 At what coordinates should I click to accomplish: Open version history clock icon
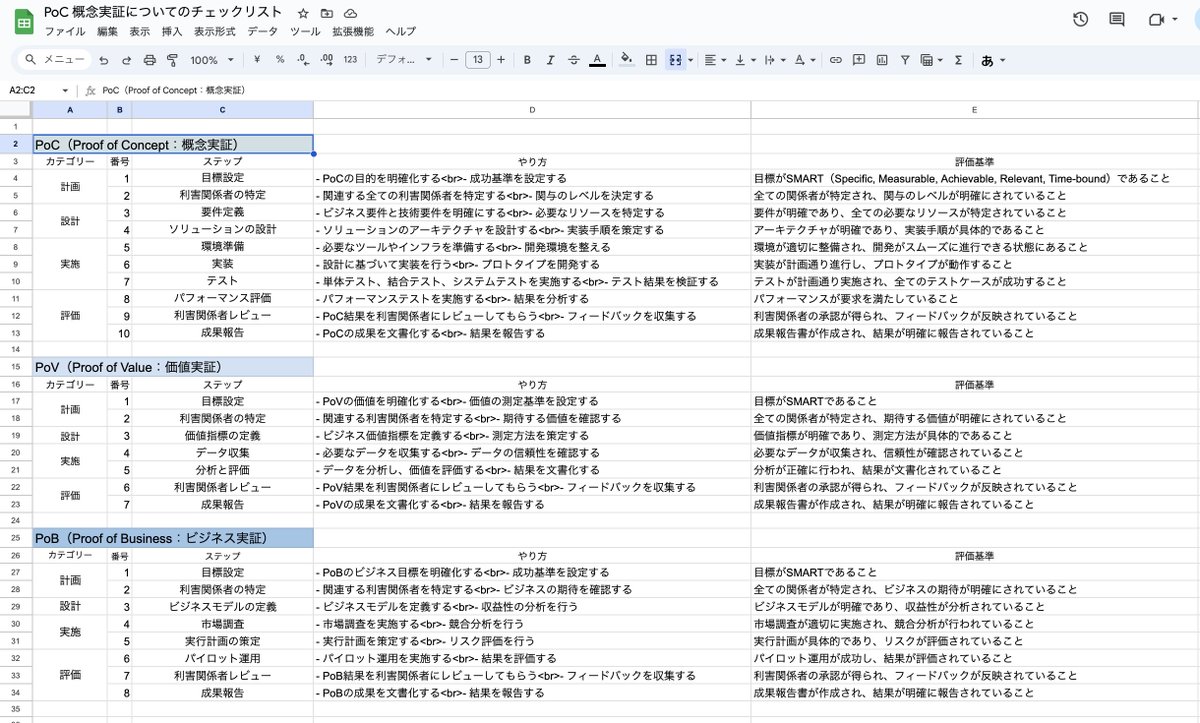(x=1080, y=20)
